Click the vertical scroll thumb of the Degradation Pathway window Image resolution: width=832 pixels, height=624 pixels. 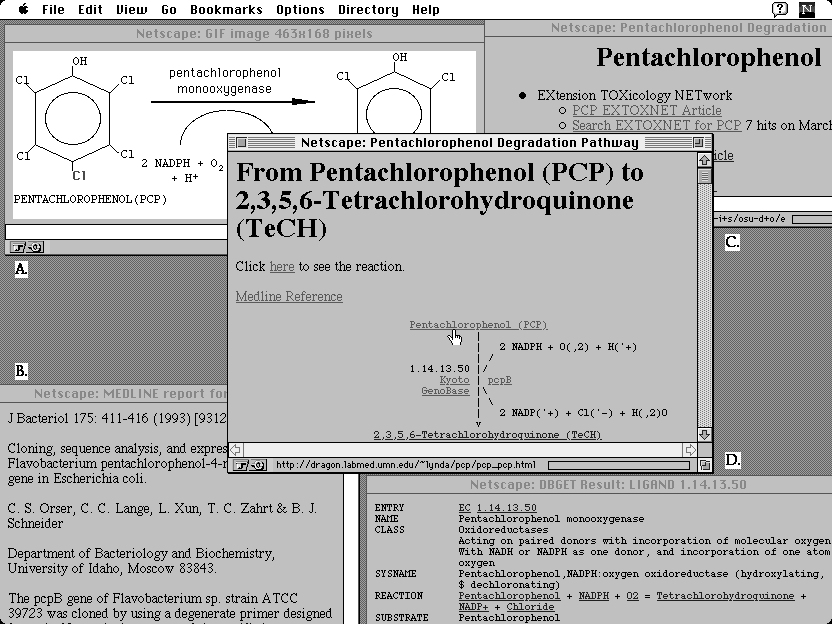[x=704, y=175]
